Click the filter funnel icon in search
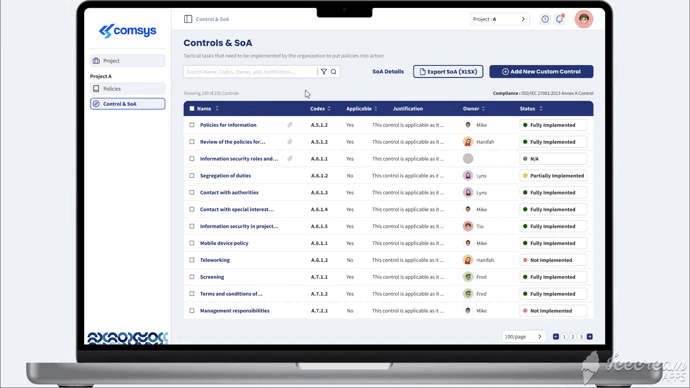690x388 pixels. pyautogui.click(x=324, y=72)
